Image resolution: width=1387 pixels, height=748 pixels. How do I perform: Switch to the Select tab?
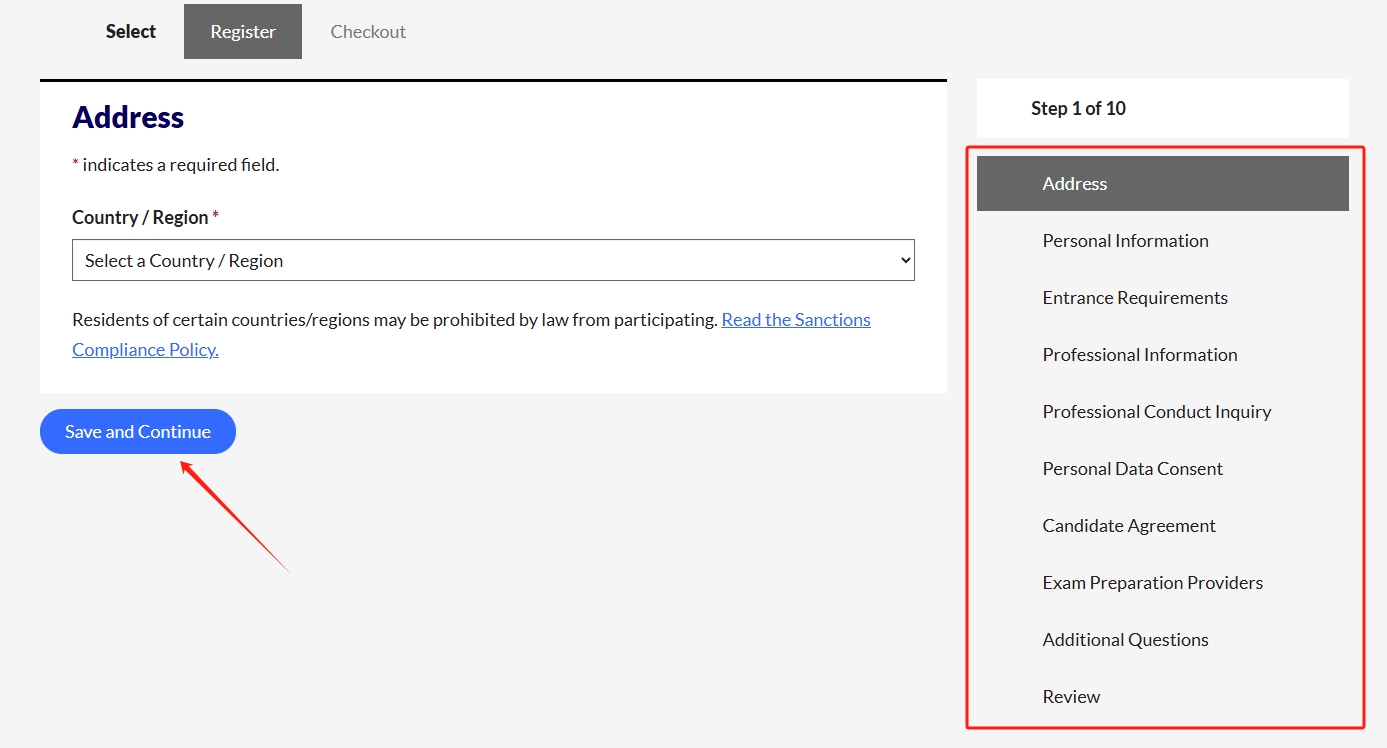(131, 32)
